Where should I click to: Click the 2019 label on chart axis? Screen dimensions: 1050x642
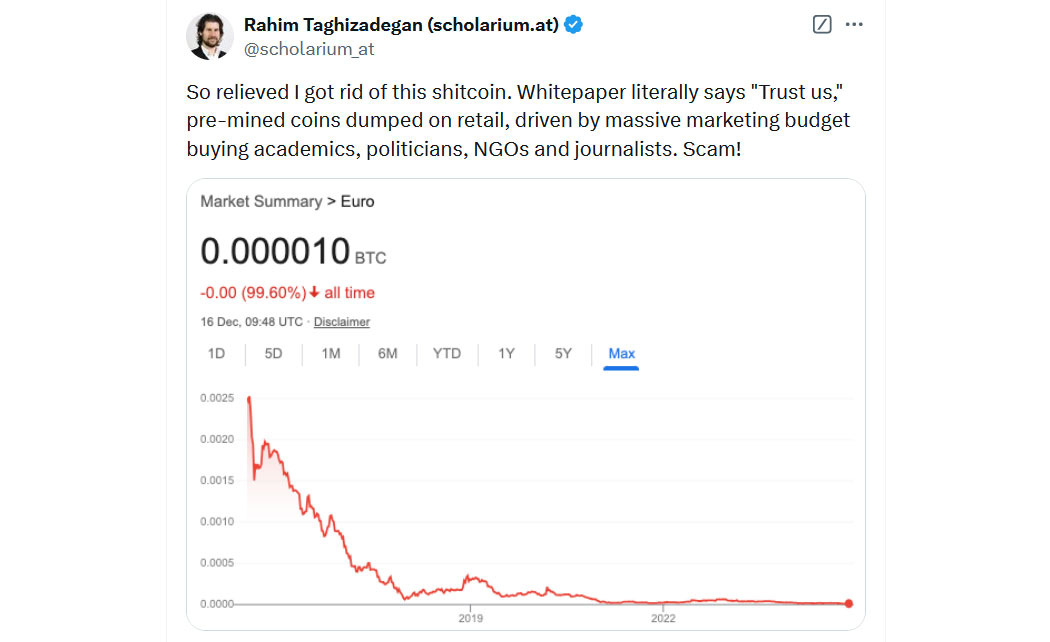pos(471,619)
